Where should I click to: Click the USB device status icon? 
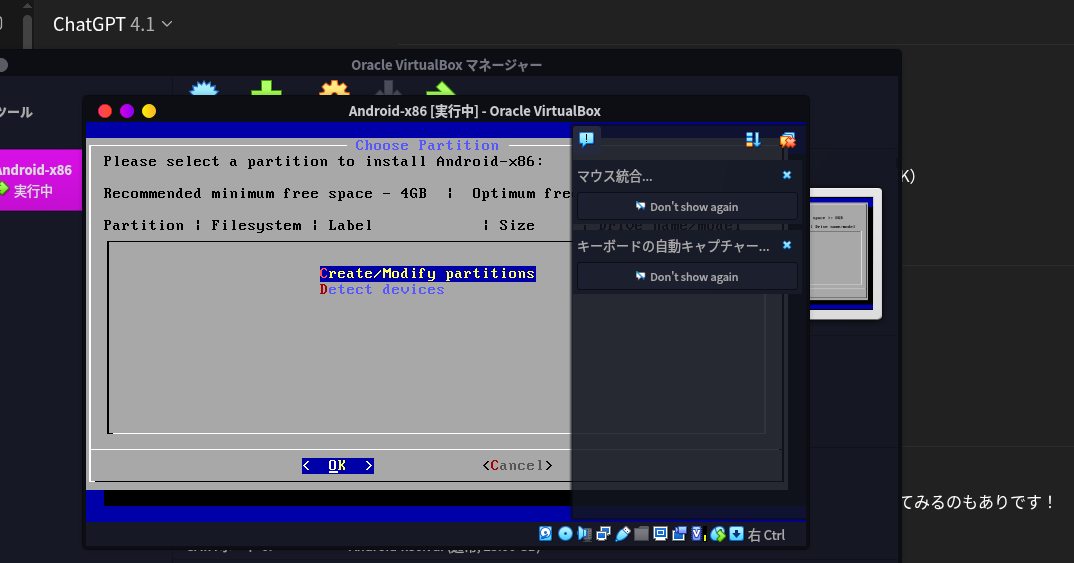pos(622,534)
